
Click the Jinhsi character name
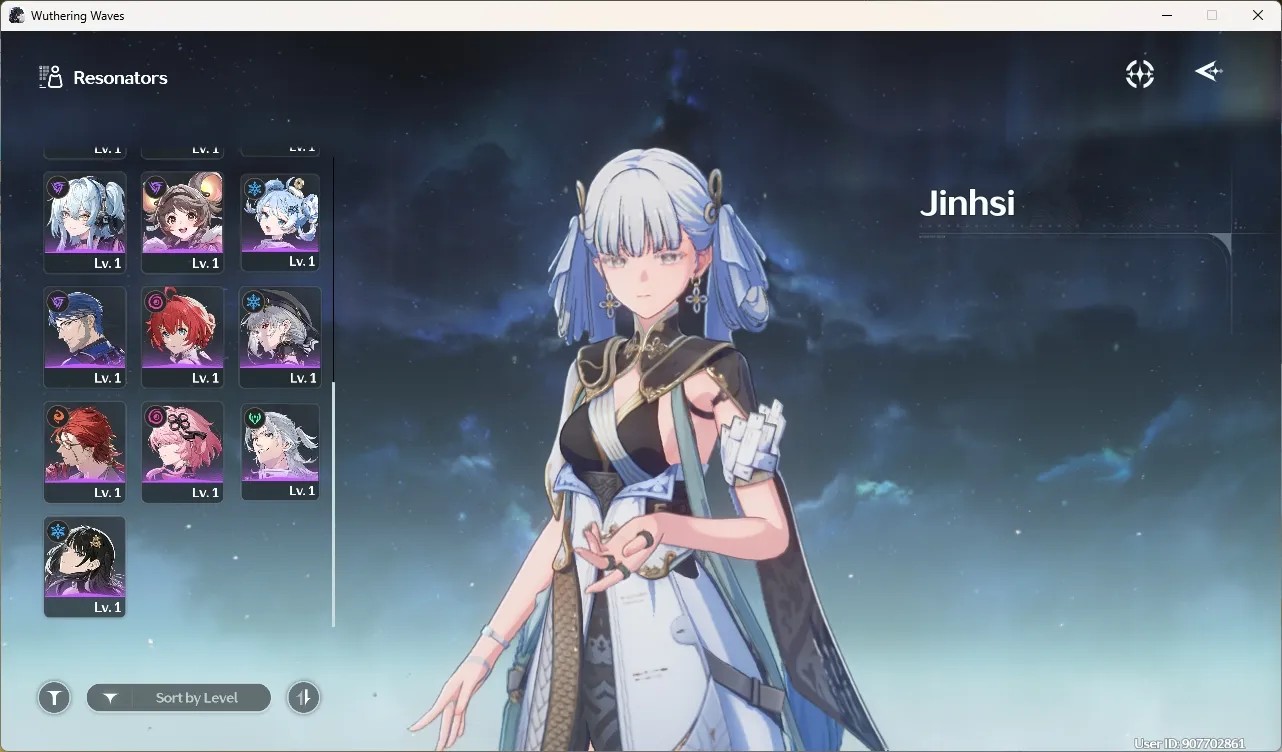click(967, 203)
